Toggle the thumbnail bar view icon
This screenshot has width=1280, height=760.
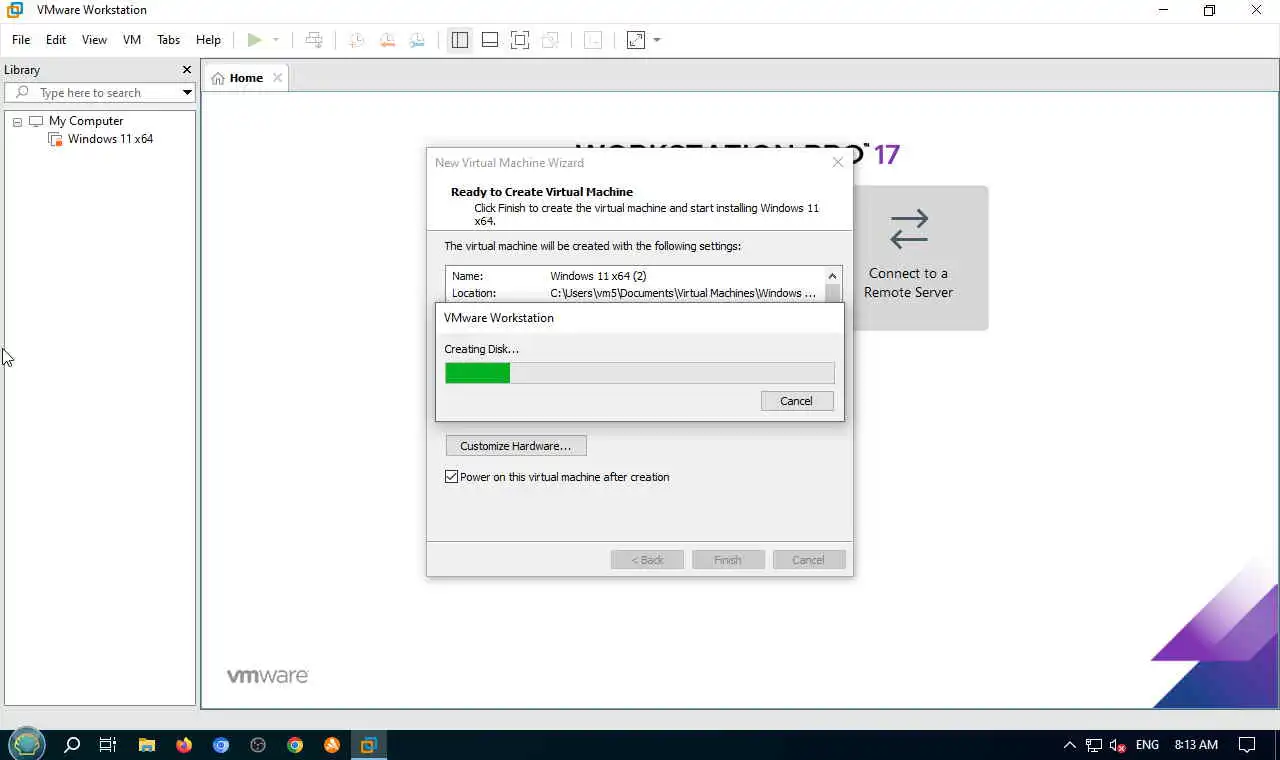[490, 40]
